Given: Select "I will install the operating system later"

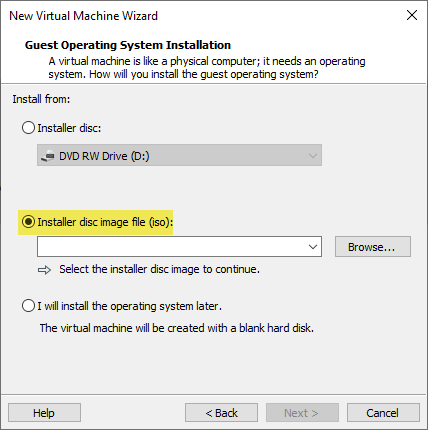Looking at the screenshot, I should 28,306.
